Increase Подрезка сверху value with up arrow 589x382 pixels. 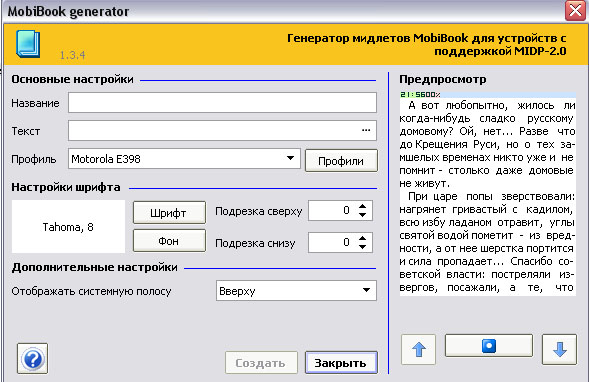[362, 206]
